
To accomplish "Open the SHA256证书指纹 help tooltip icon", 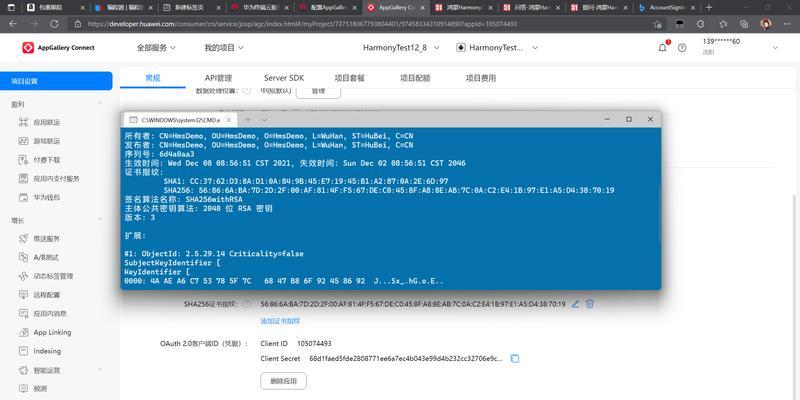I will (x=247, y=304).
